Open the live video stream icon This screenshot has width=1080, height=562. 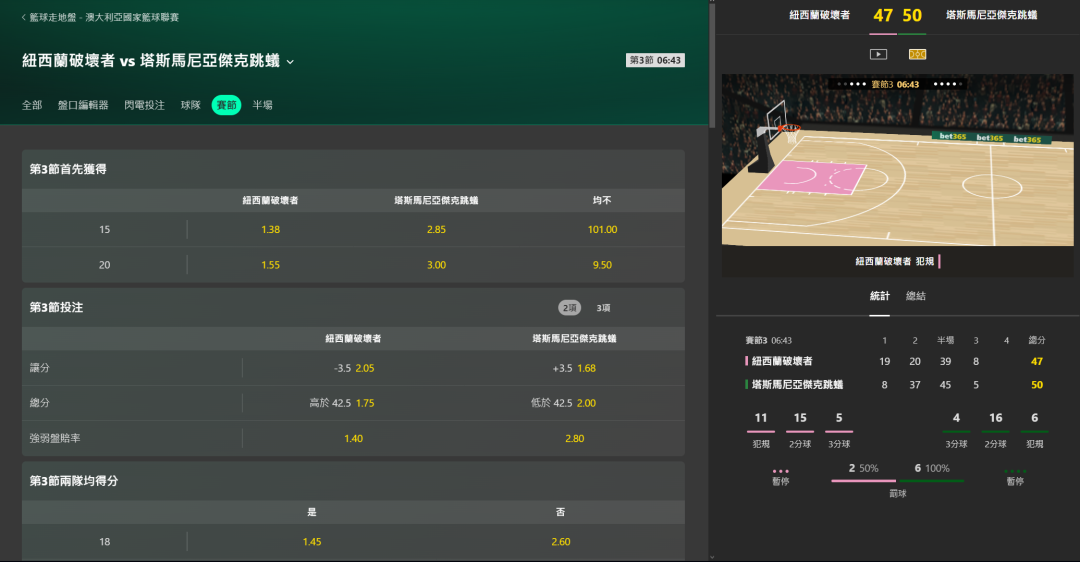pos(878,54)
